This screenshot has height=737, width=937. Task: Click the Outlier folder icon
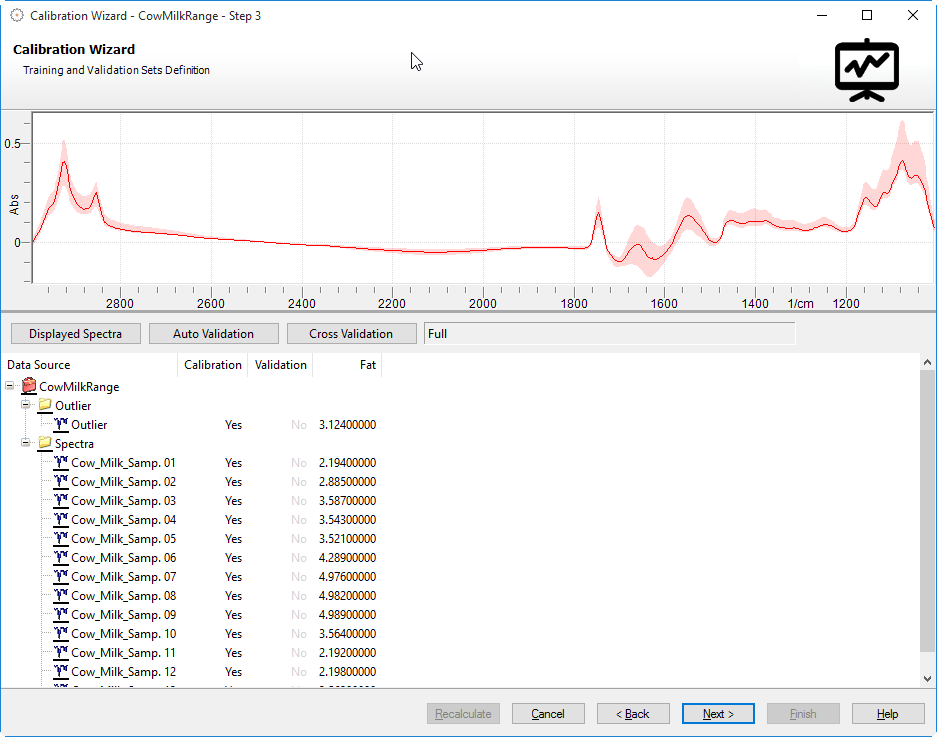(x=45, y=406)
